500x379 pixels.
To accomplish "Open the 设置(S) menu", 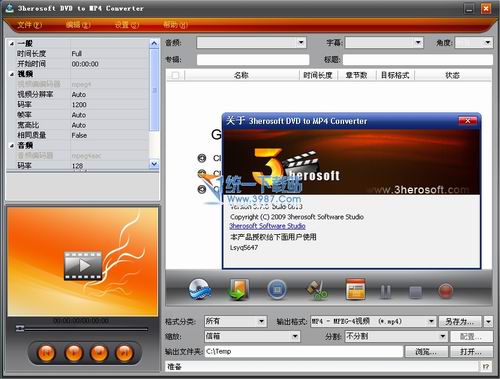I will tap(127, 25).
